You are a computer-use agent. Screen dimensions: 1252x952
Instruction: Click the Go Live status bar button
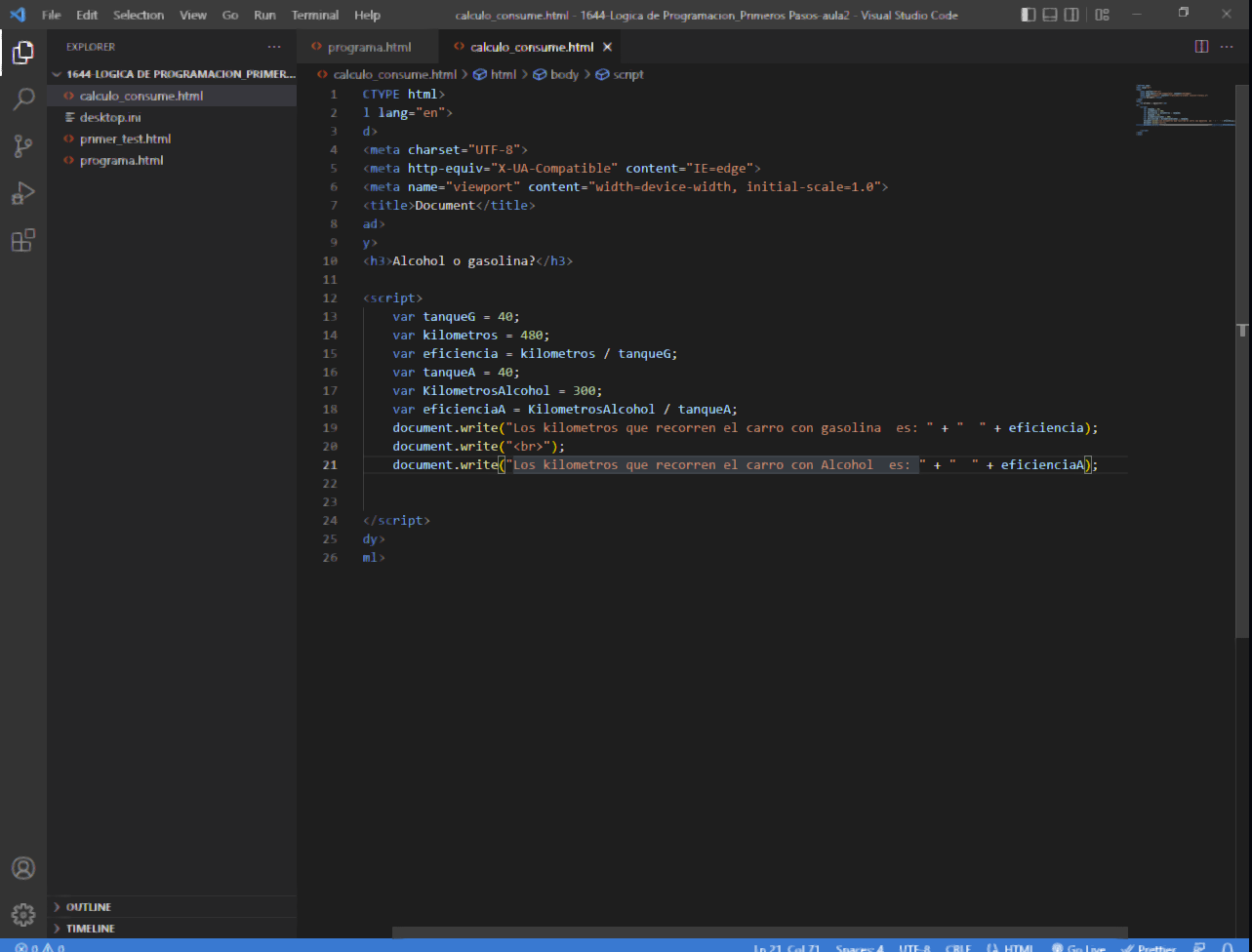pos(1078,947)
